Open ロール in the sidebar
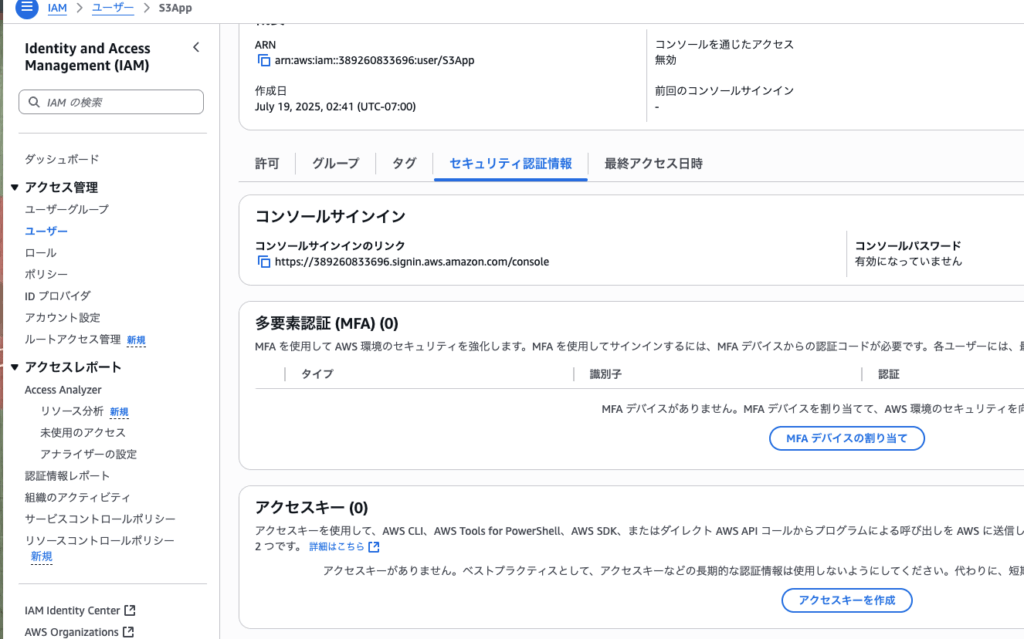 (x=40, y=252)
